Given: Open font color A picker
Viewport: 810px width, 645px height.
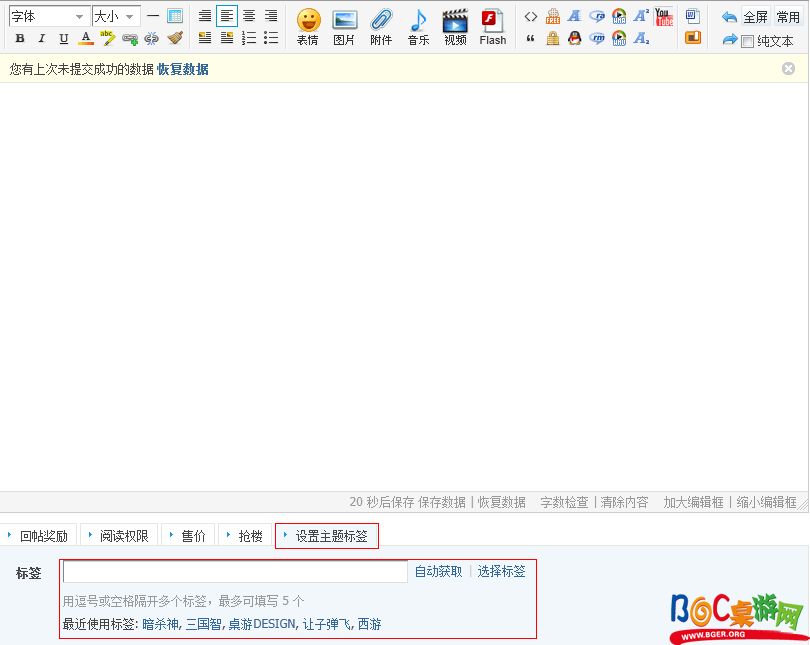Looking at the screenshot, I should 86,38.
